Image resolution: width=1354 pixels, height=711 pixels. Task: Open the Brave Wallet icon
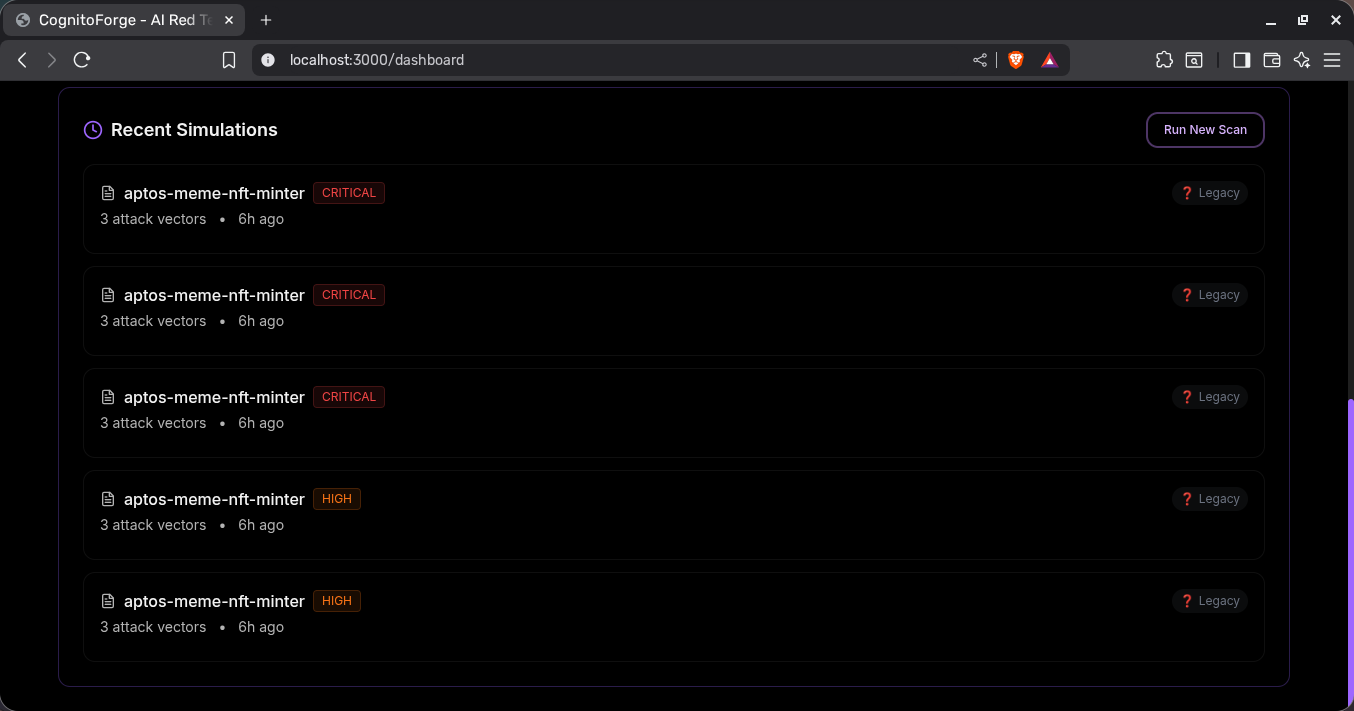[x=1272, y=60]
